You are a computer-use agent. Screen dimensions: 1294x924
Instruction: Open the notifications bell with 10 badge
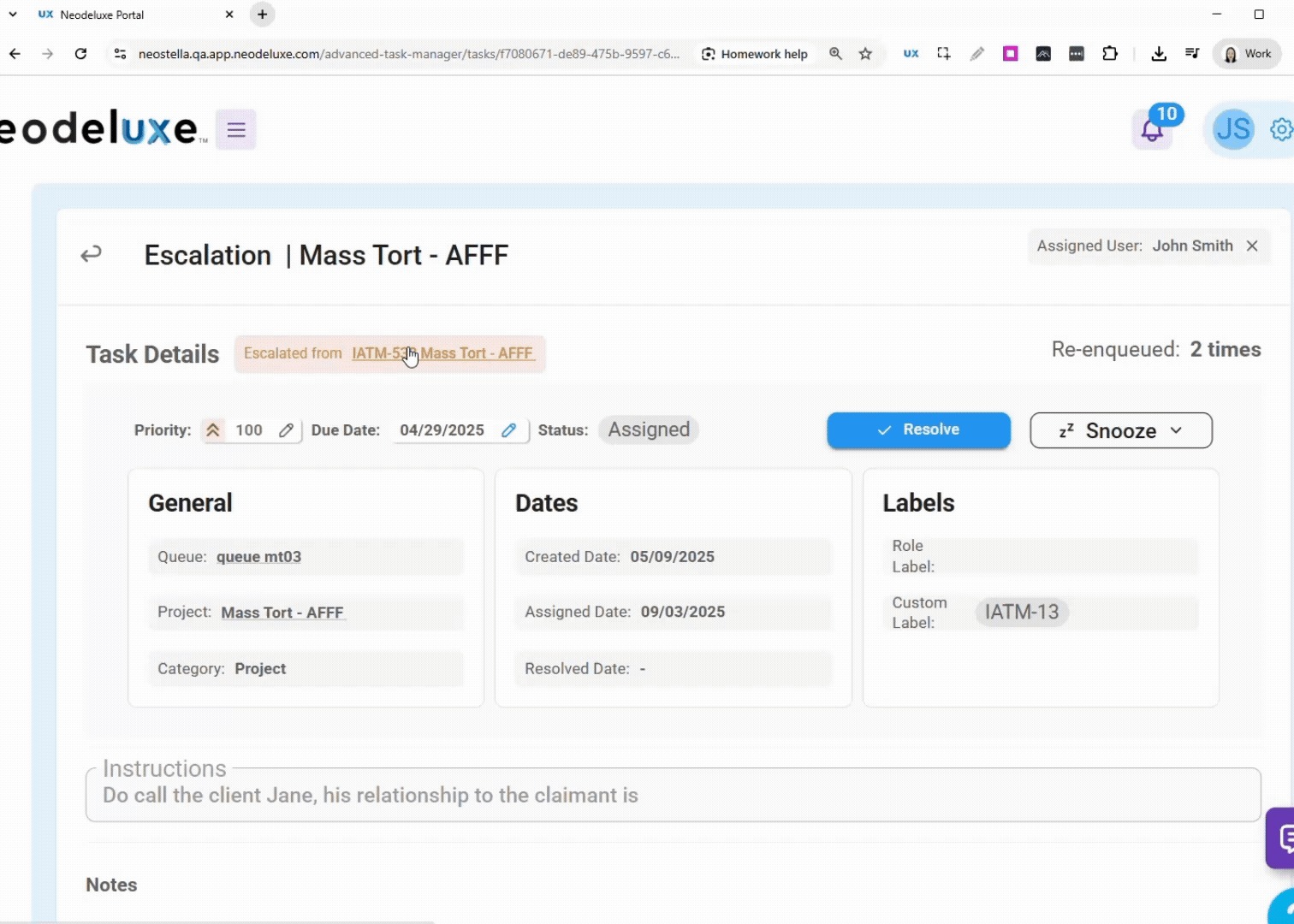pyautogui.click(x=1152, y=131)
